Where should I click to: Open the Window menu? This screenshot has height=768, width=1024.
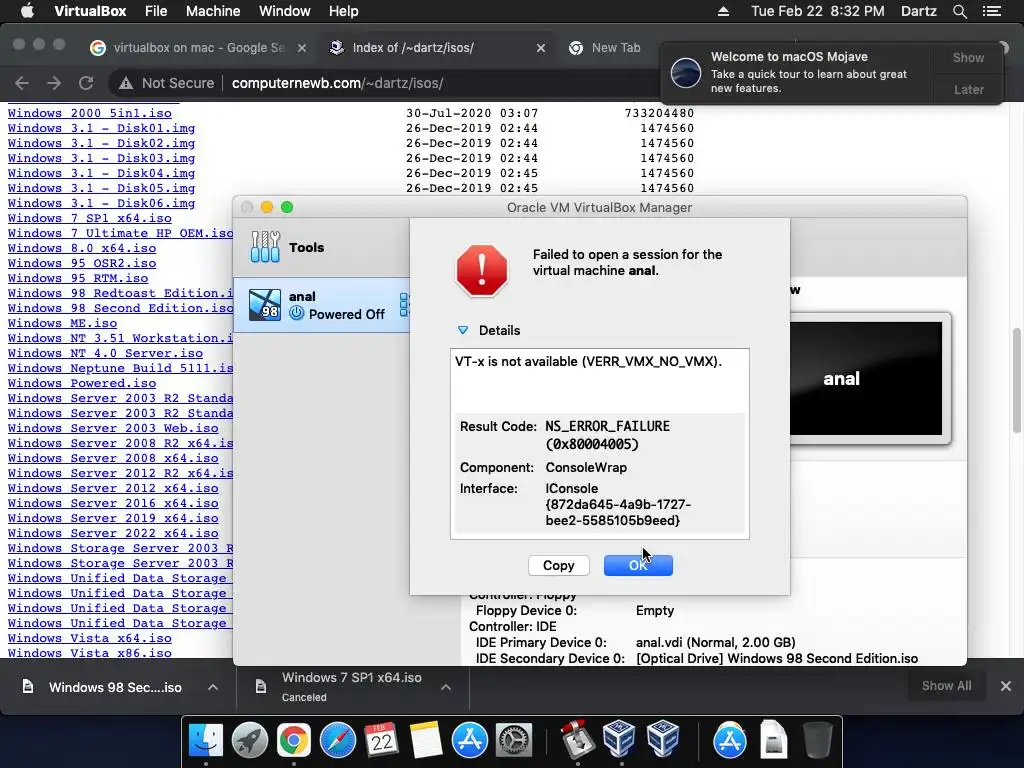(285, 11)
